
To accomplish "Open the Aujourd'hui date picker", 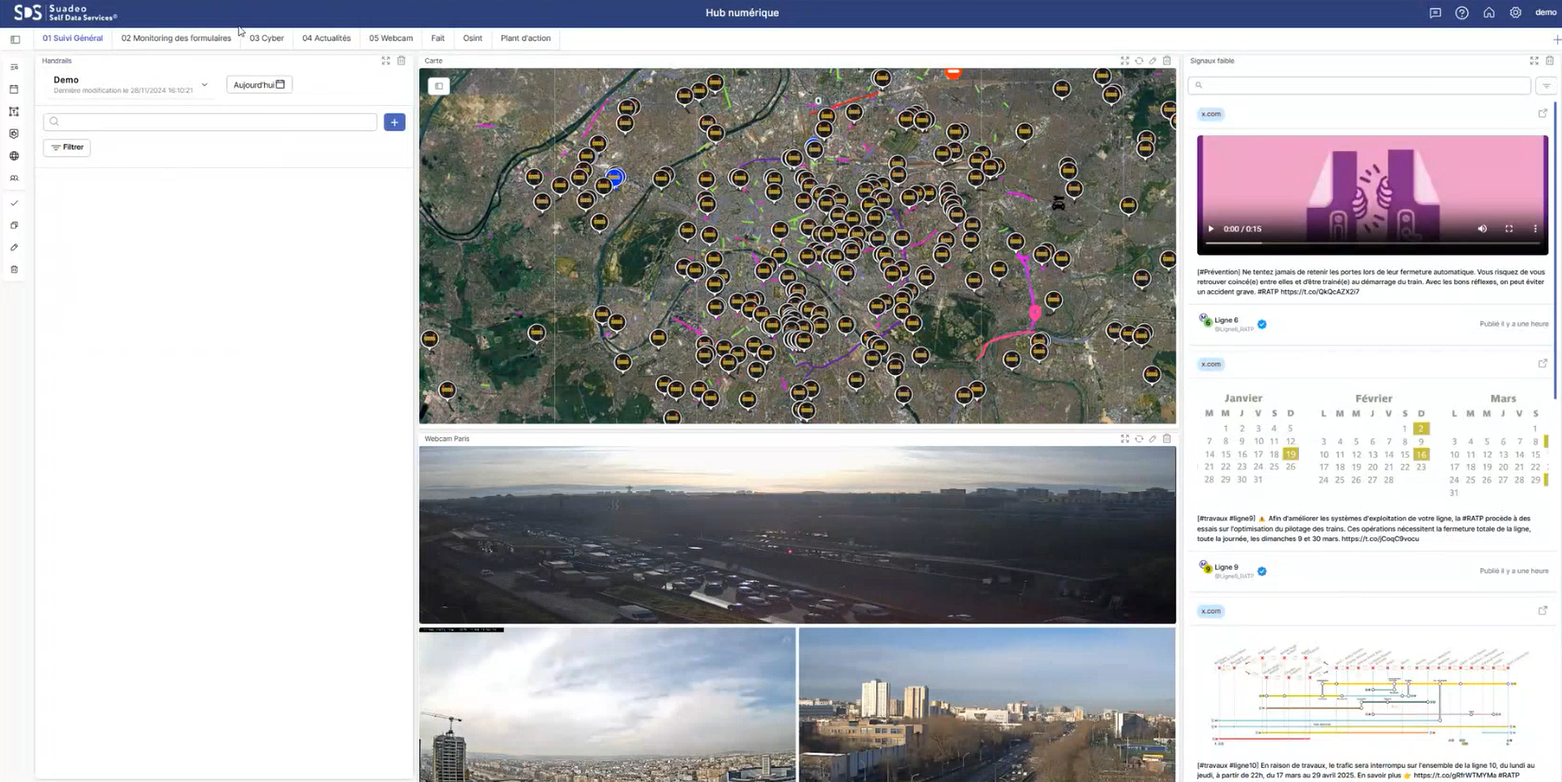I will click(x=259, y=85).
